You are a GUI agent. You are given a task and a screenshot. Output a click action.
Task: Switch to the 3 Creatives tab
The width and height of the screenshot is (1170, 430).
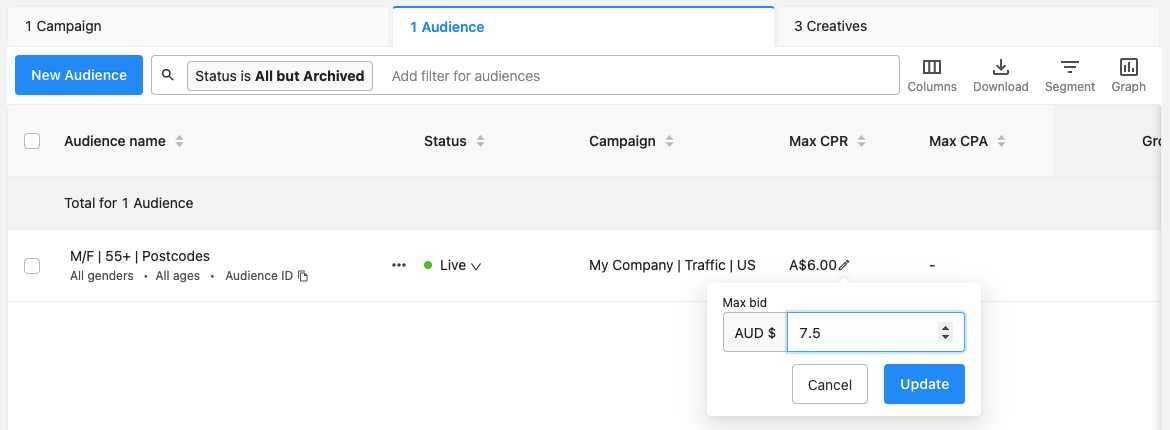click(969, 26)
